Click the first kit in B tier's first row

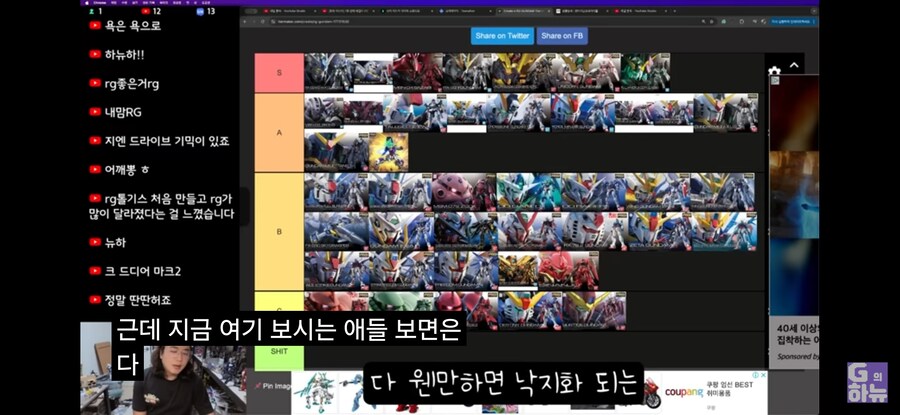[336, 192]
